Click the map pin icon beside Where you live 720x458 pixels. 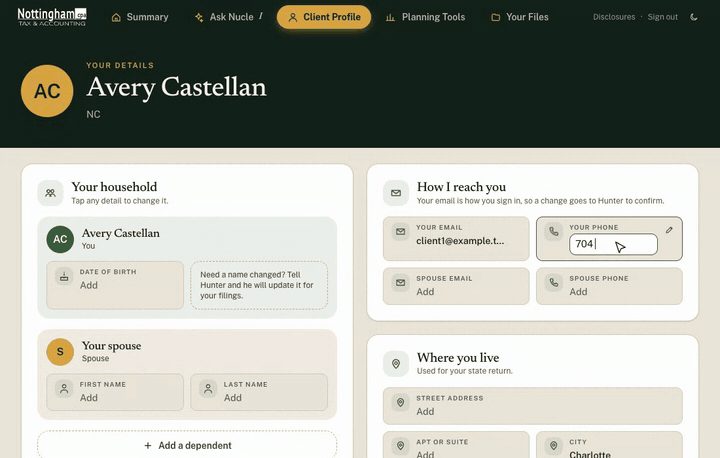coord(396,364)
